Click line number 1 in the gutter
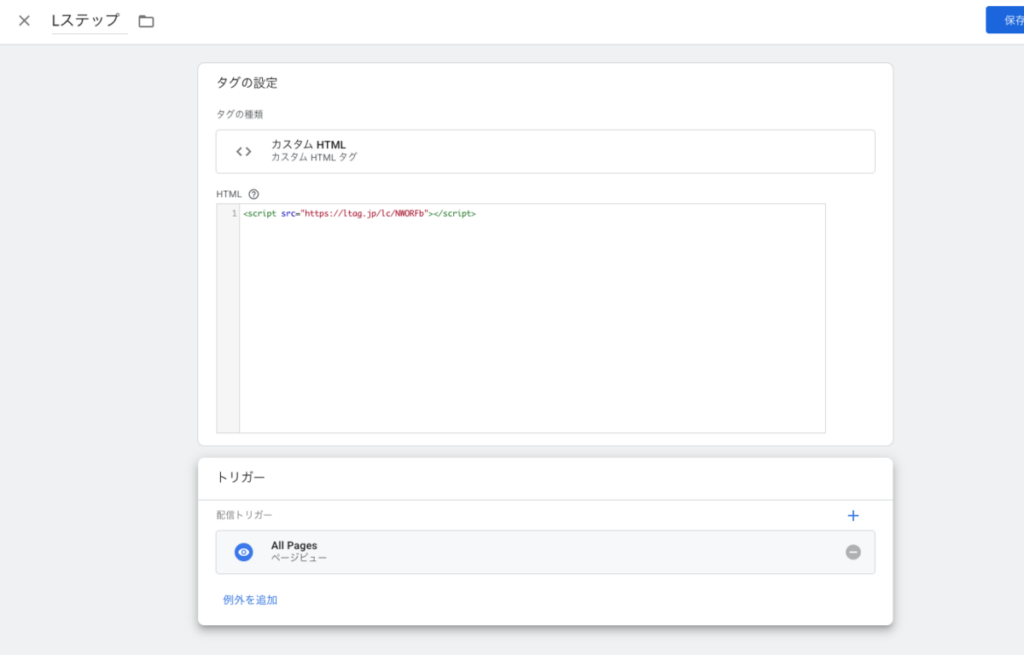Screen dimensions: 1024x655 (233, 213)
